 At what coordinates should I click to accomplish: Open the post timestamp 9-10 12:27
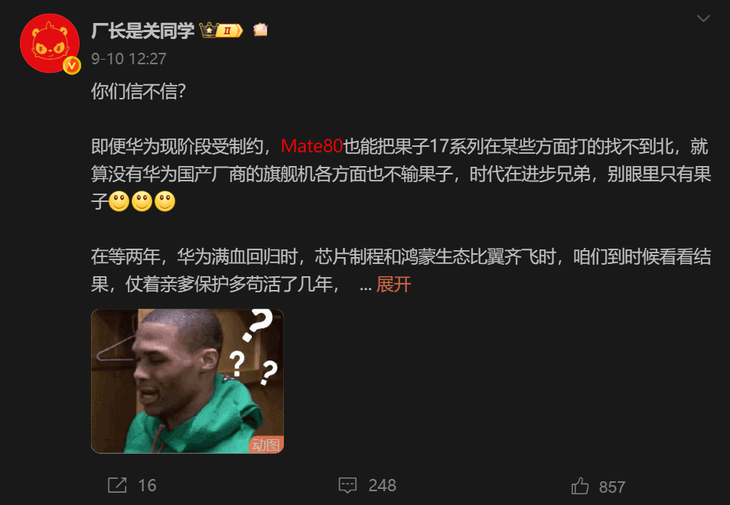[128, 59]
